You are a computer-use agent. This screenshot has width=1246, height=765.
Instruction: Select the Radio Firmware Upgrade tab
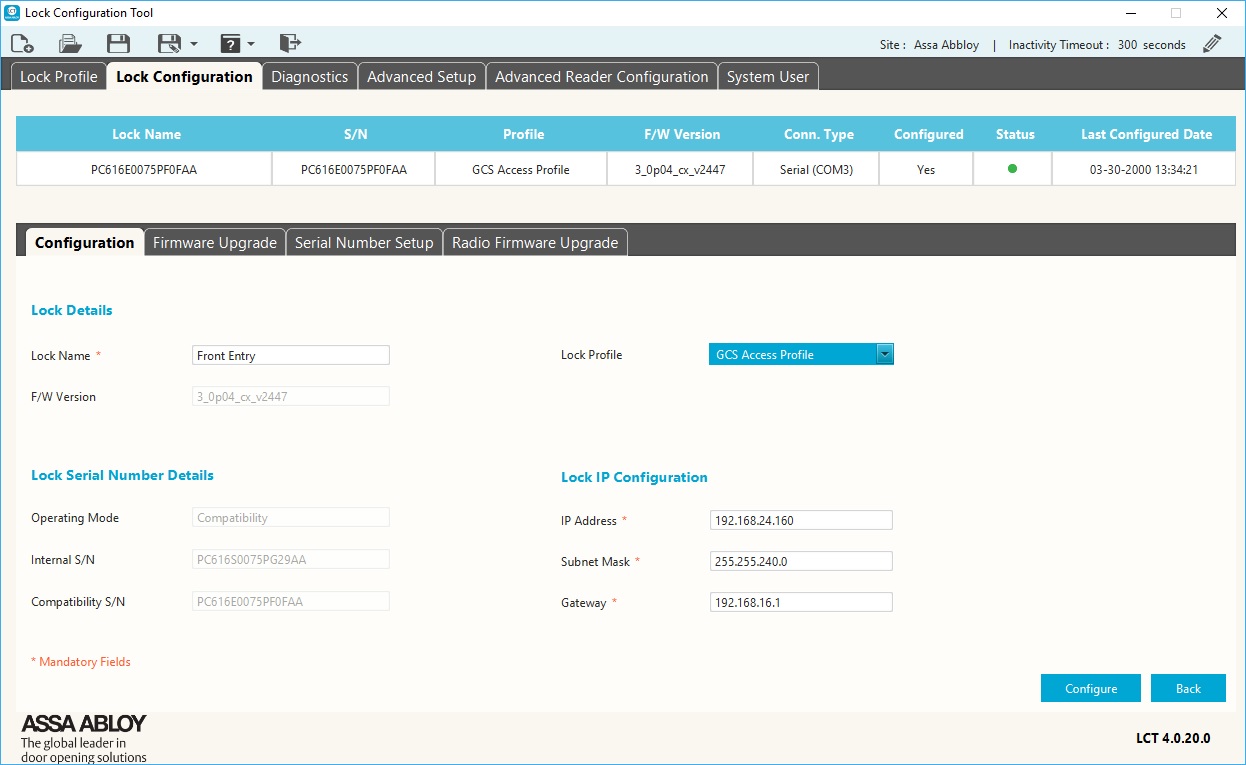coord(535,243)
